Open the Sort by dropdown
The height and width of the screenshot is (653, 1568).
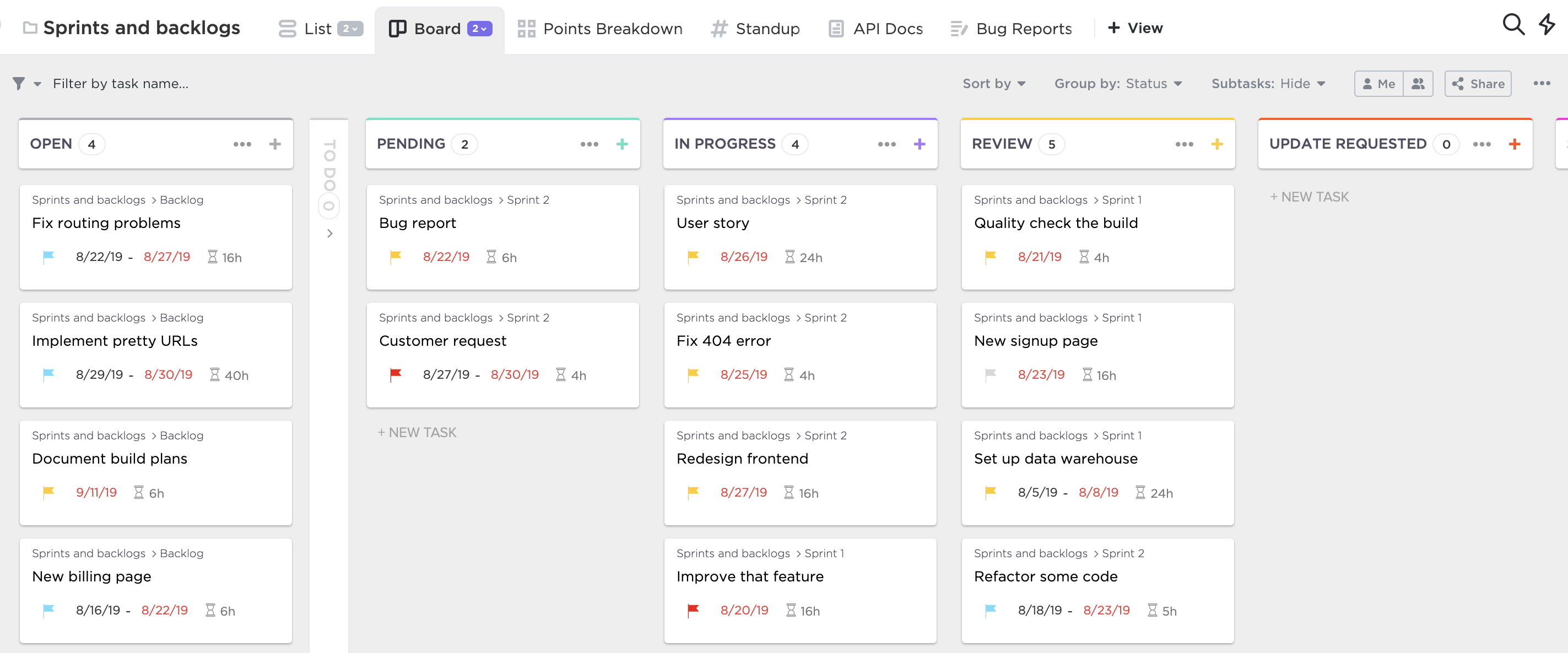pos(993,83)
